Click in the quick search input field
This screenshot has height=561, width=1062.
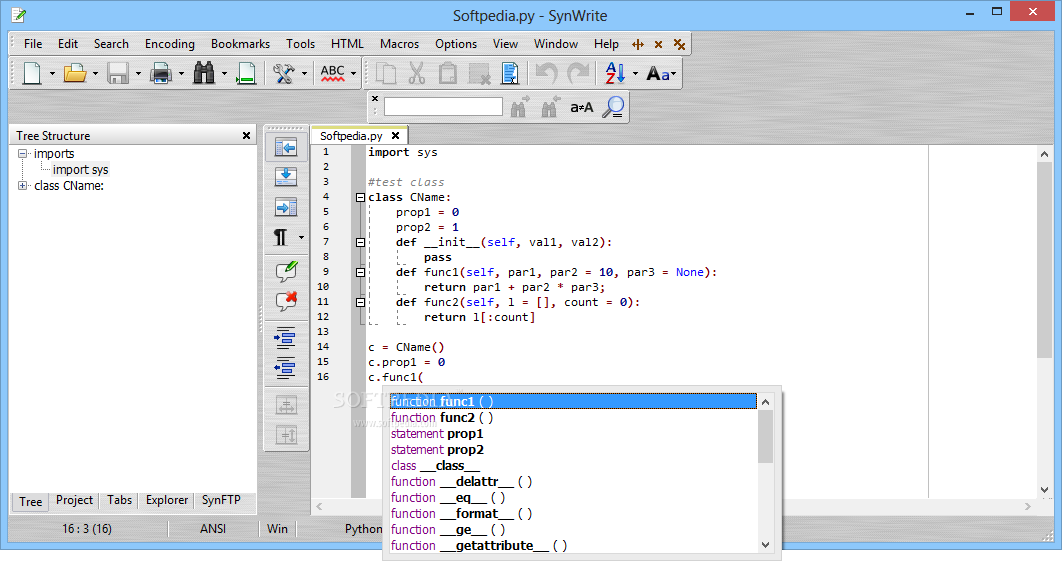444,107
